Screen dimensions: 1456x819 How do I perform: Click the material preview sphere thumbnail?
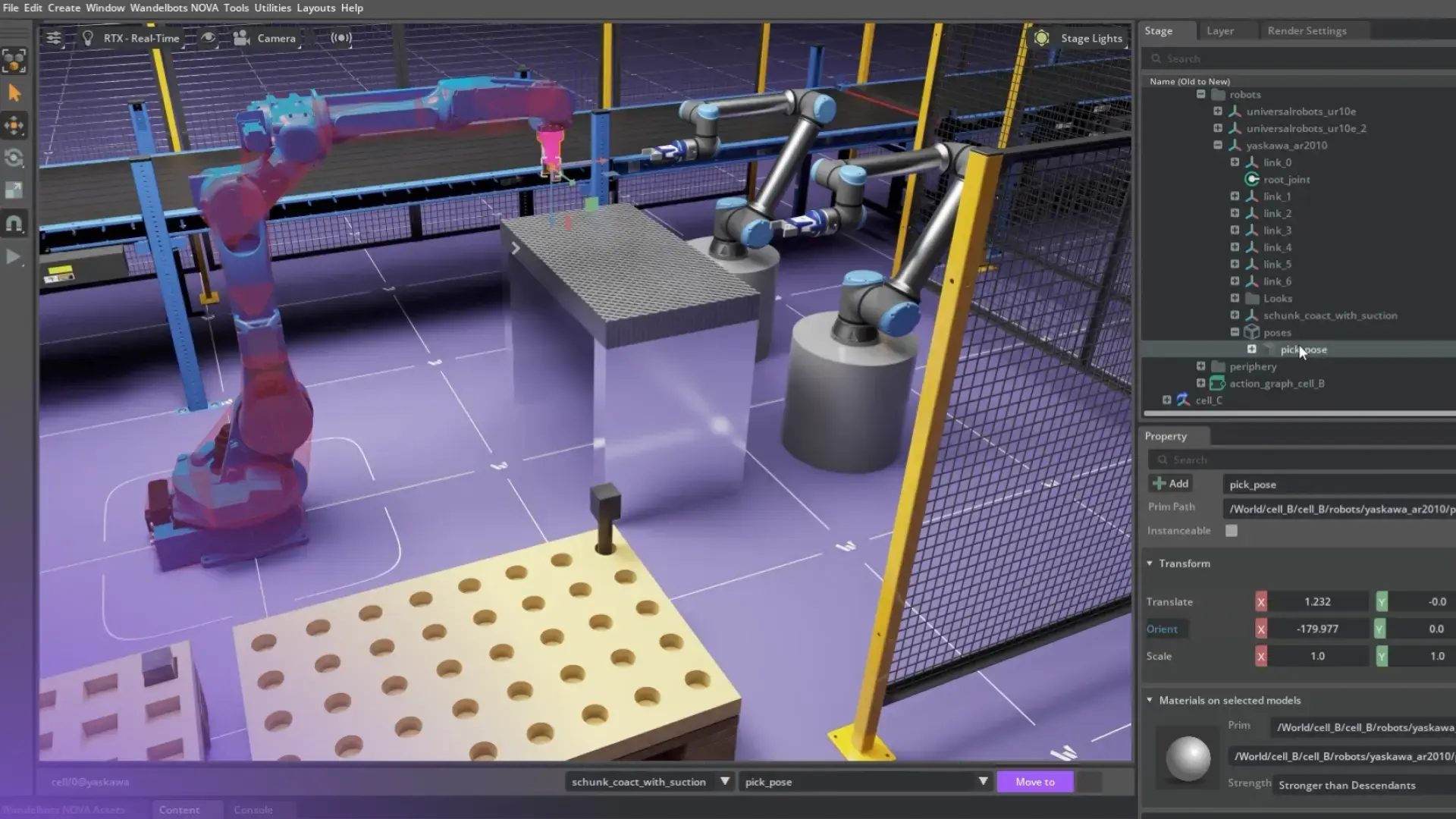1188,758
